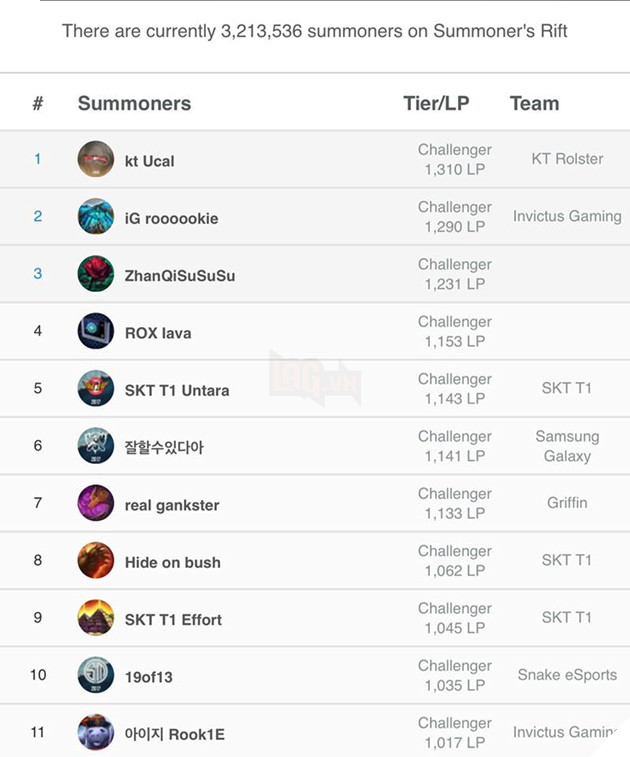This screenshot has height=757, width=630.
Task: Click ROX lava's profile icon
Action: point(96,331)
